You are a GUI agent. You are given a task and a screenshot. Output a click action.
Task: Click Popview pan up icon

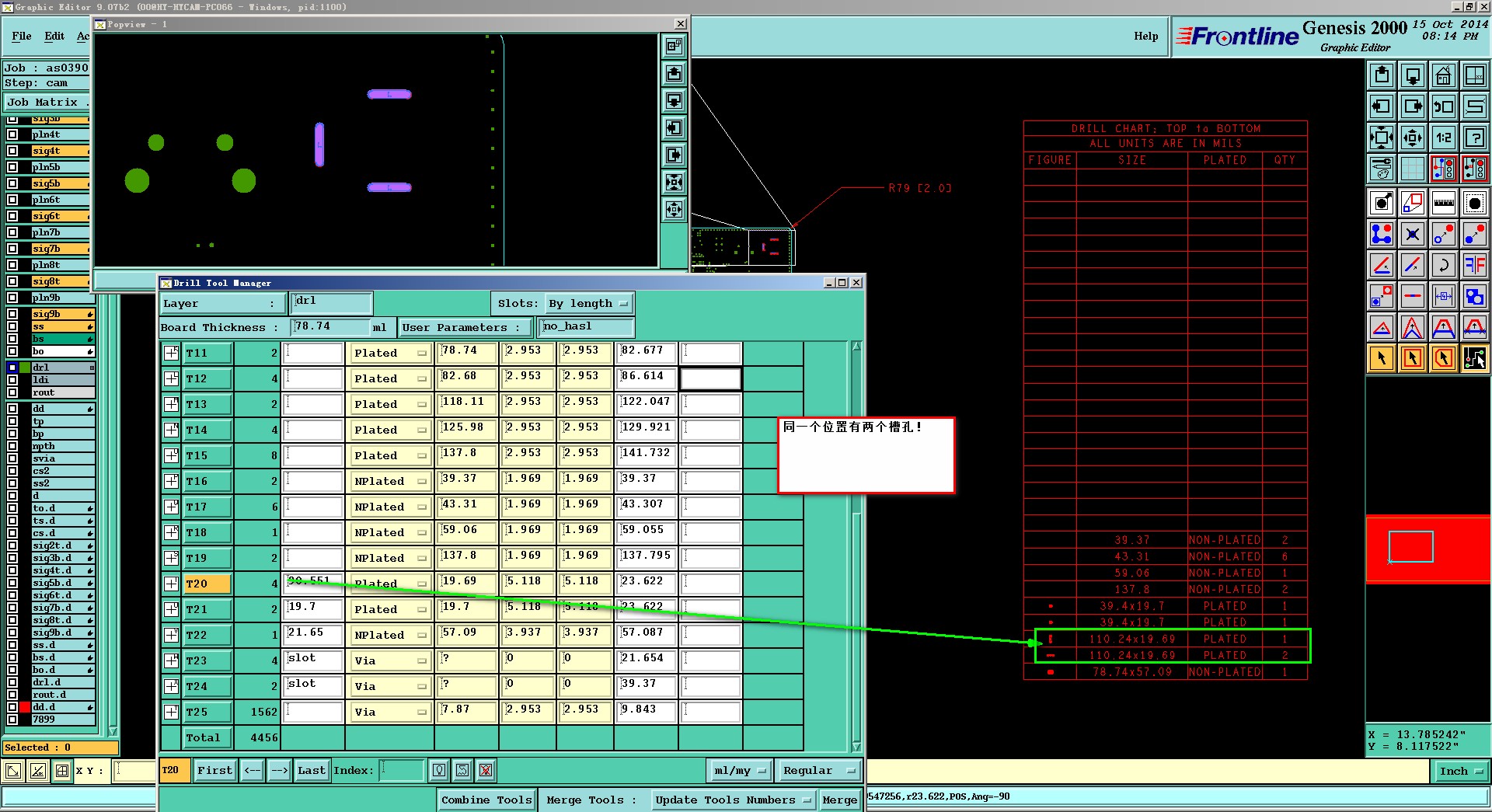point(674,74)
